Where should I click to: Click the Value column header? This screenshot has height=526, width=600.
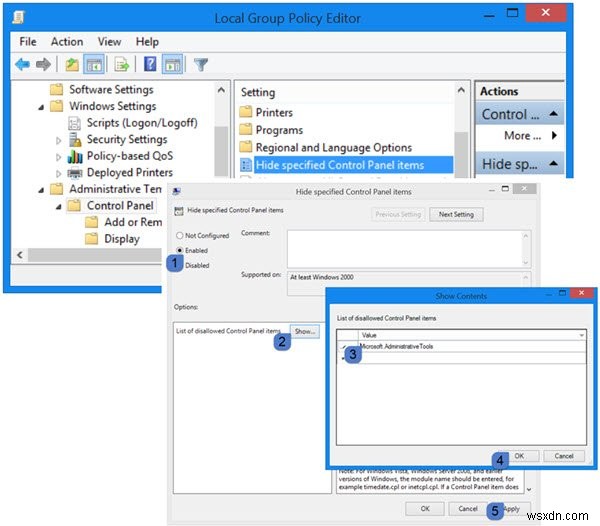[472, 335]
